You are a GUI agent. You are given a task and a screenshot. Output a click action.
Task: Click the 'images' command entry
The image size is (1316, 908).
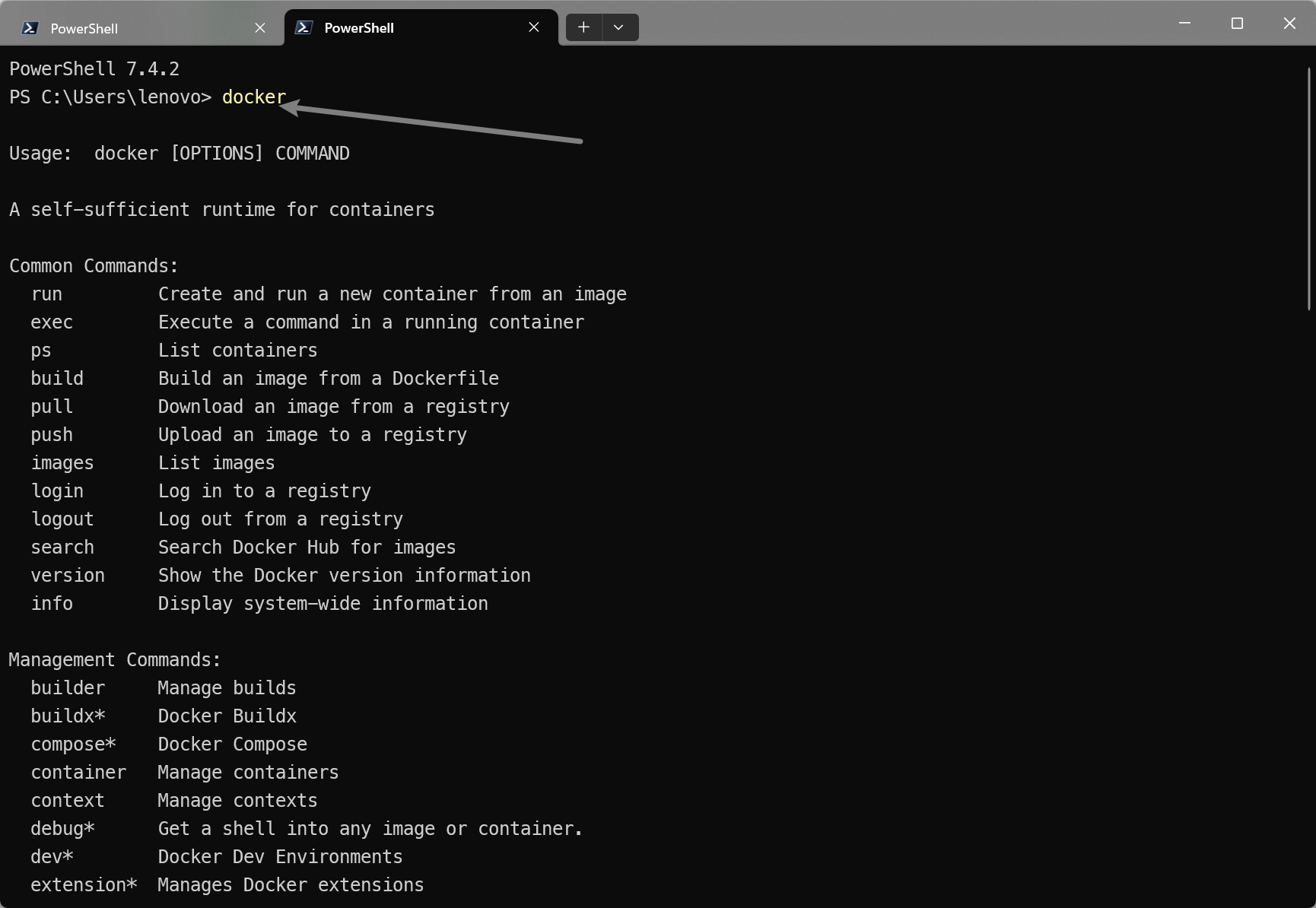pyautogui.click(x=62, y=463)
